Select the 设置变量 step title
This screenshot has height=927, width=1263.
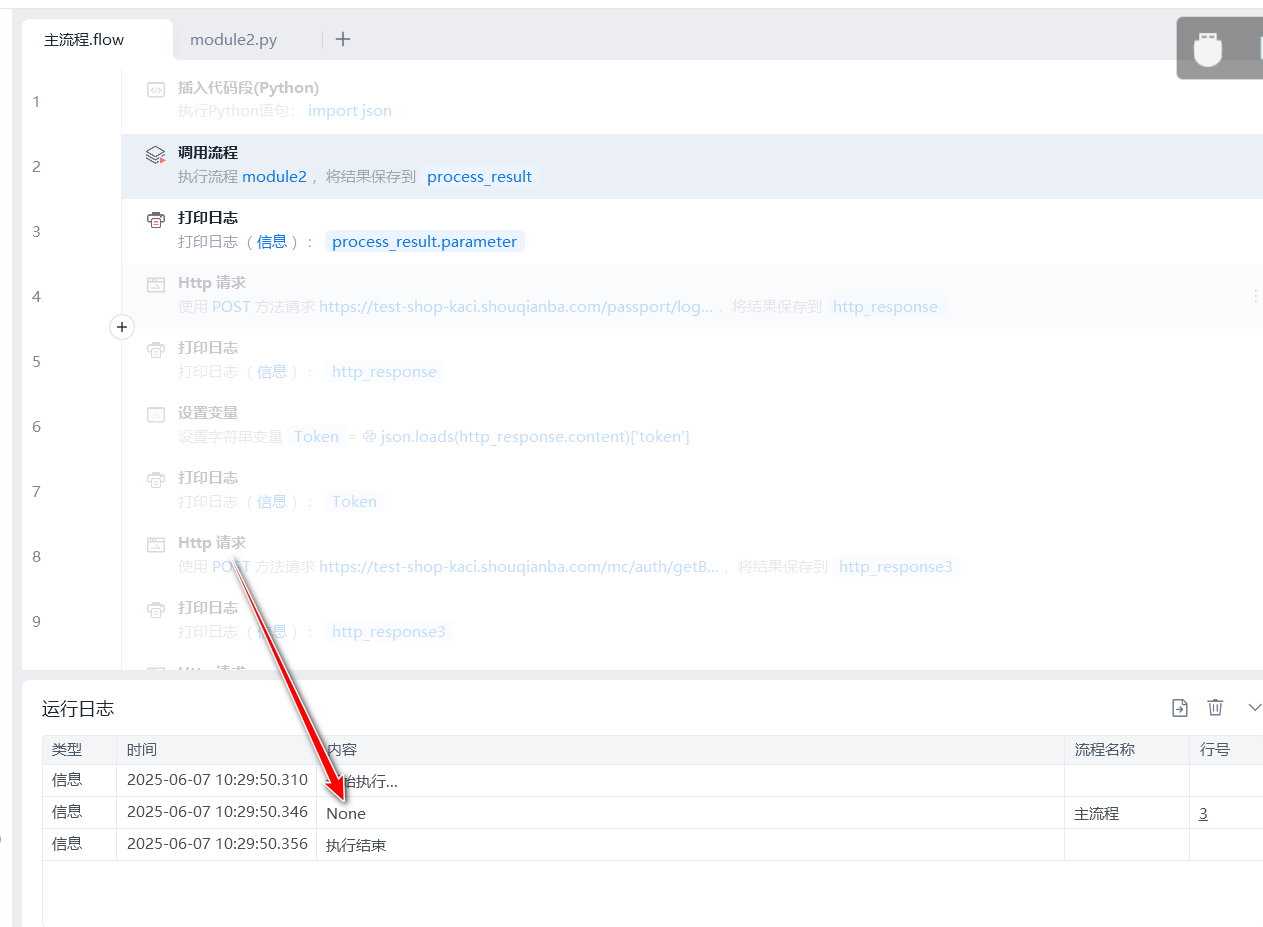pos(208,413)
